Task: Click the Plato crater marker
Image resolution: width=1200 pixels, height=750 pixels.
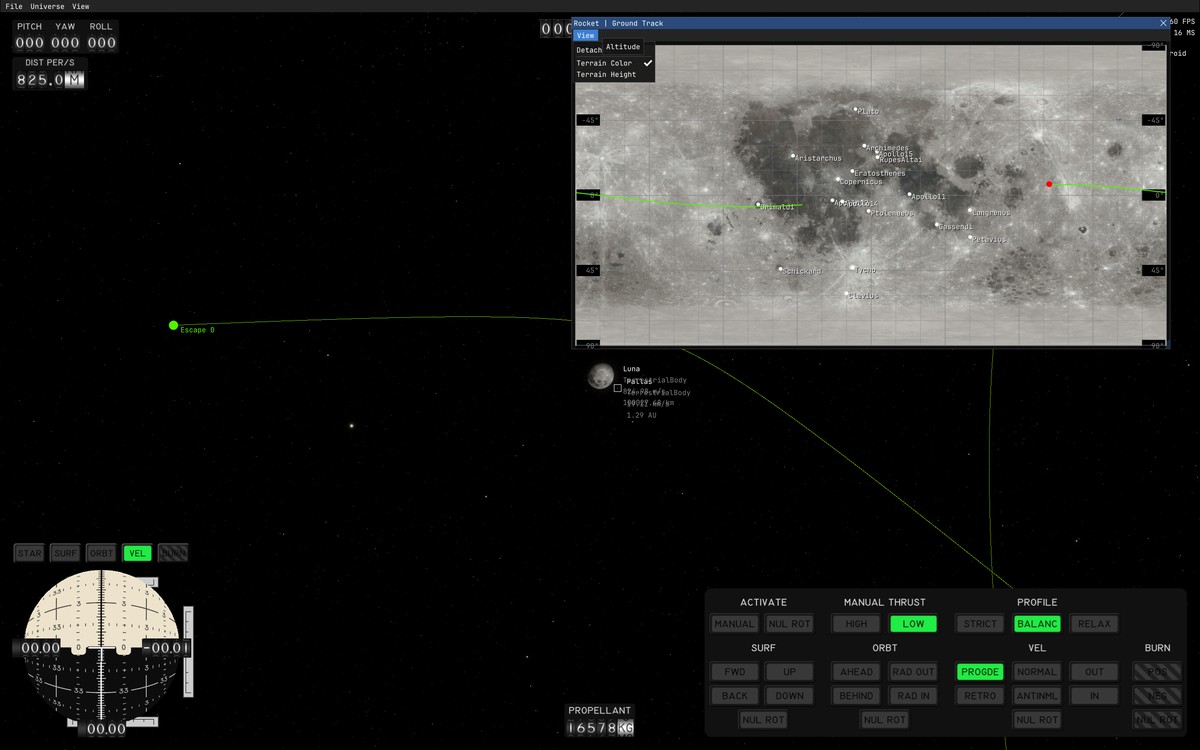Action: pyautogui.click(x=856, y=110)
